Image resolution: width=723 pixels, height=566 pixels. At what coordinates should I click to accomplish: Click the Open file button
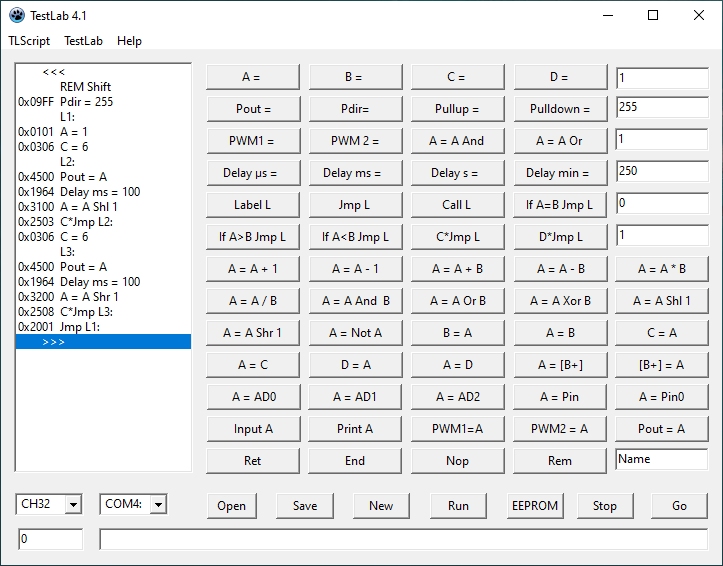pos(231,505)
